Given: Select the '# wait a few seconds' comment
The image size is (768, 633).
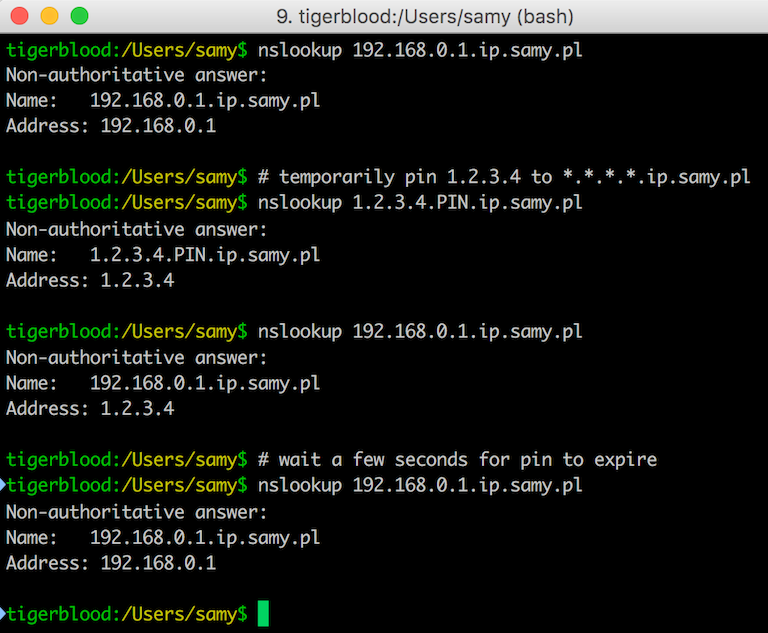Looking at the screenshot, I should click(x=457, y=460).
